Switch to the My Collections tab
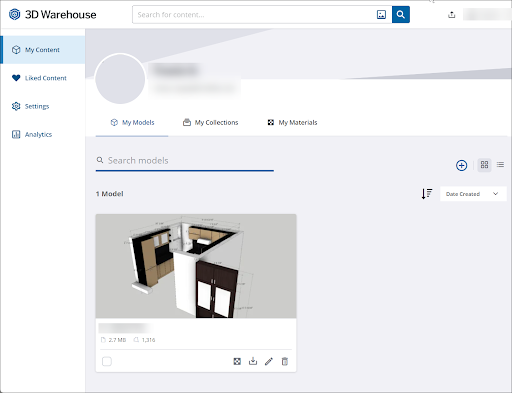512x393 pixels. (210, 123)
